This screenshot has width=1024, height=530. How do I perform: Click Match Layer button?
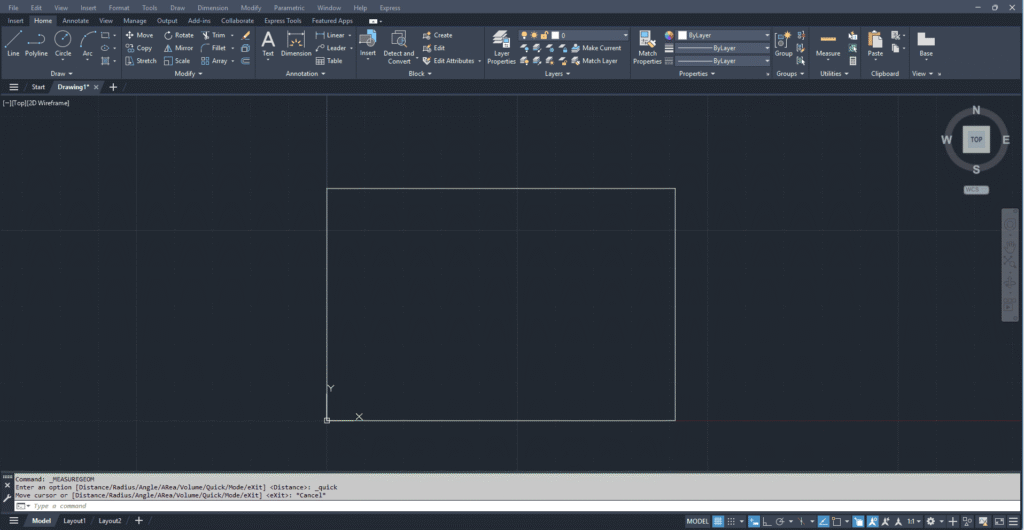pyautogui.click(x=594, y=61)
